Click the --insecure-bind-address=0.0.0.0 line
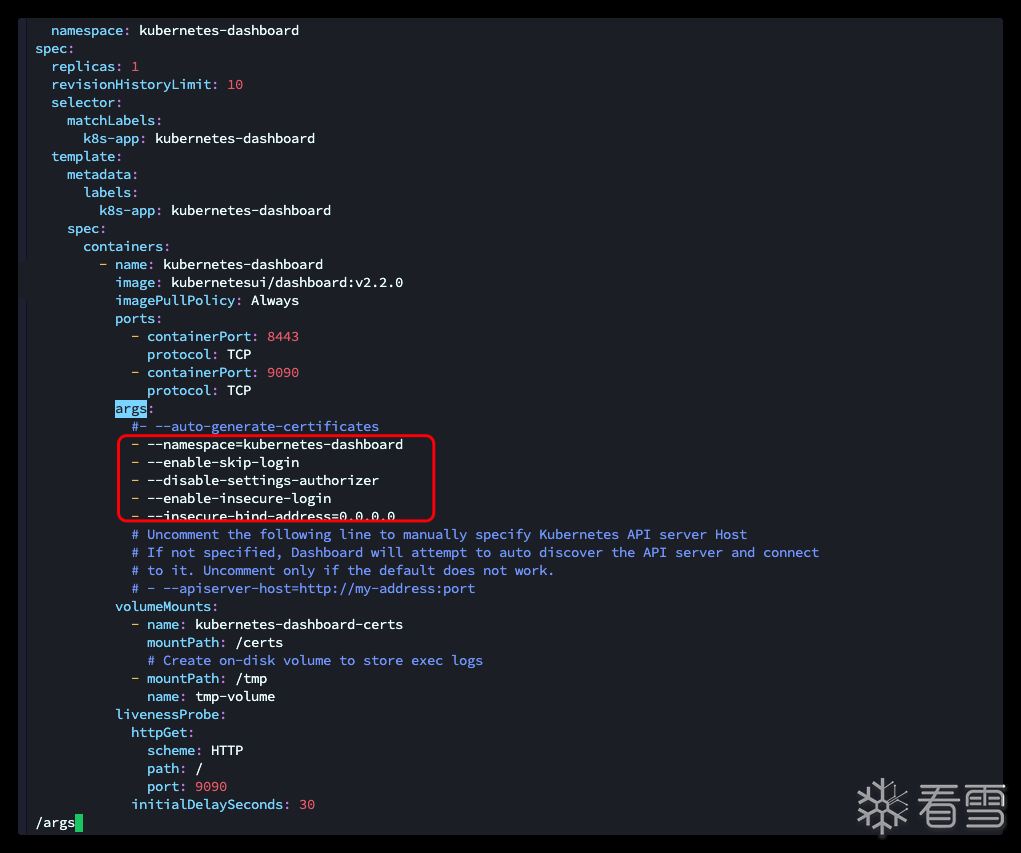 [x=270, y=516]
